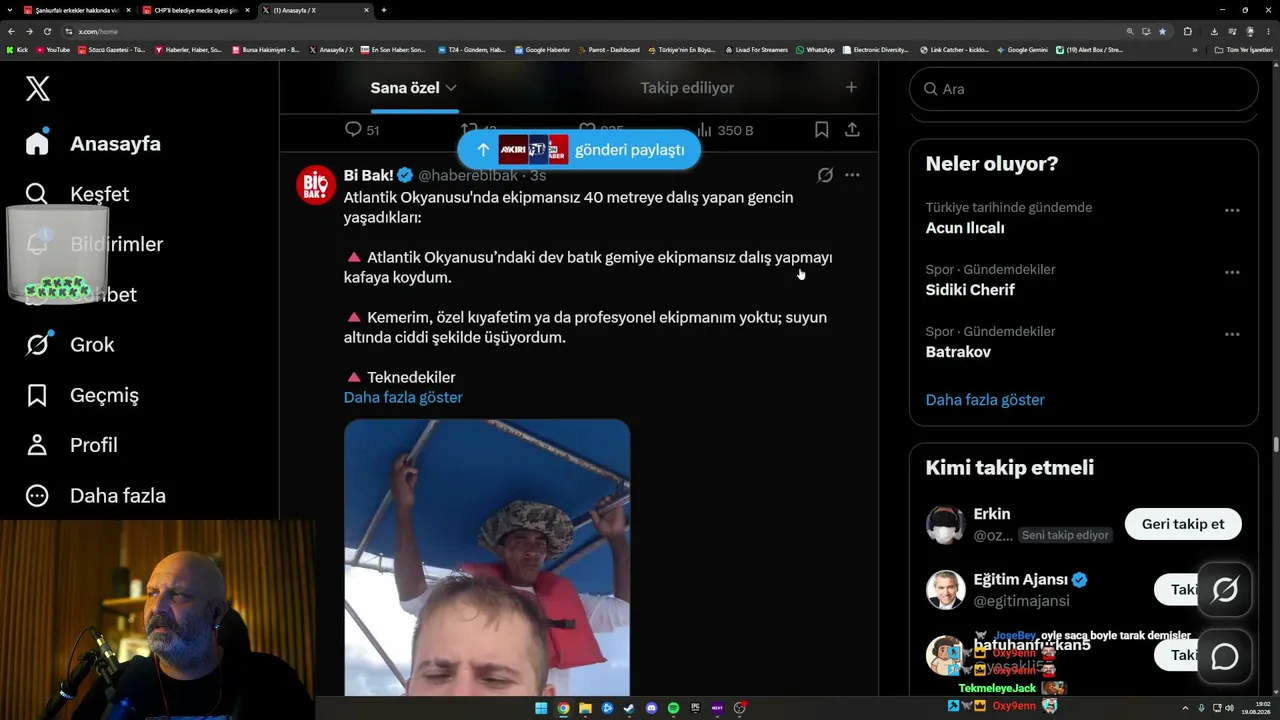The height and width of the screenshot is (720, 1280).
Task: Open Kick bookmark
Action: tap(18, 50)
